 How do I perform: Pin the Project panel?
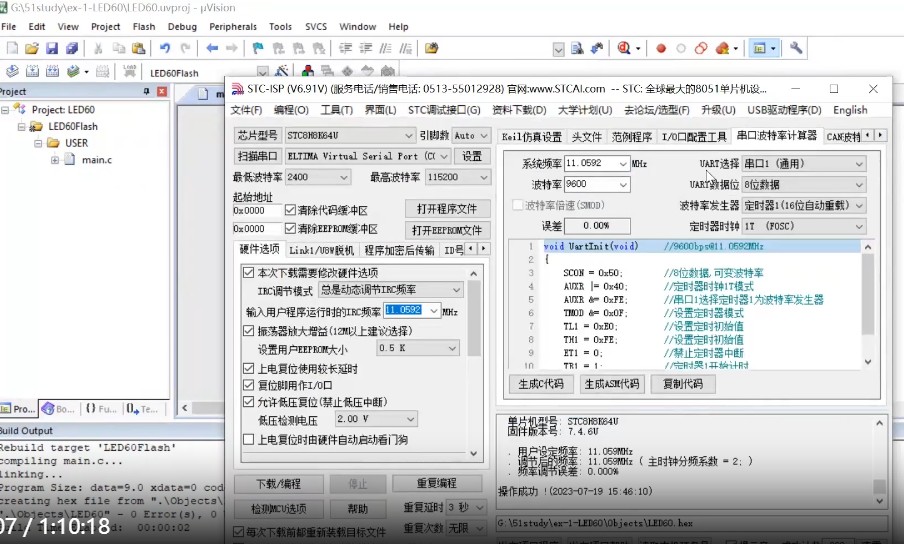(x=146, y=91)
